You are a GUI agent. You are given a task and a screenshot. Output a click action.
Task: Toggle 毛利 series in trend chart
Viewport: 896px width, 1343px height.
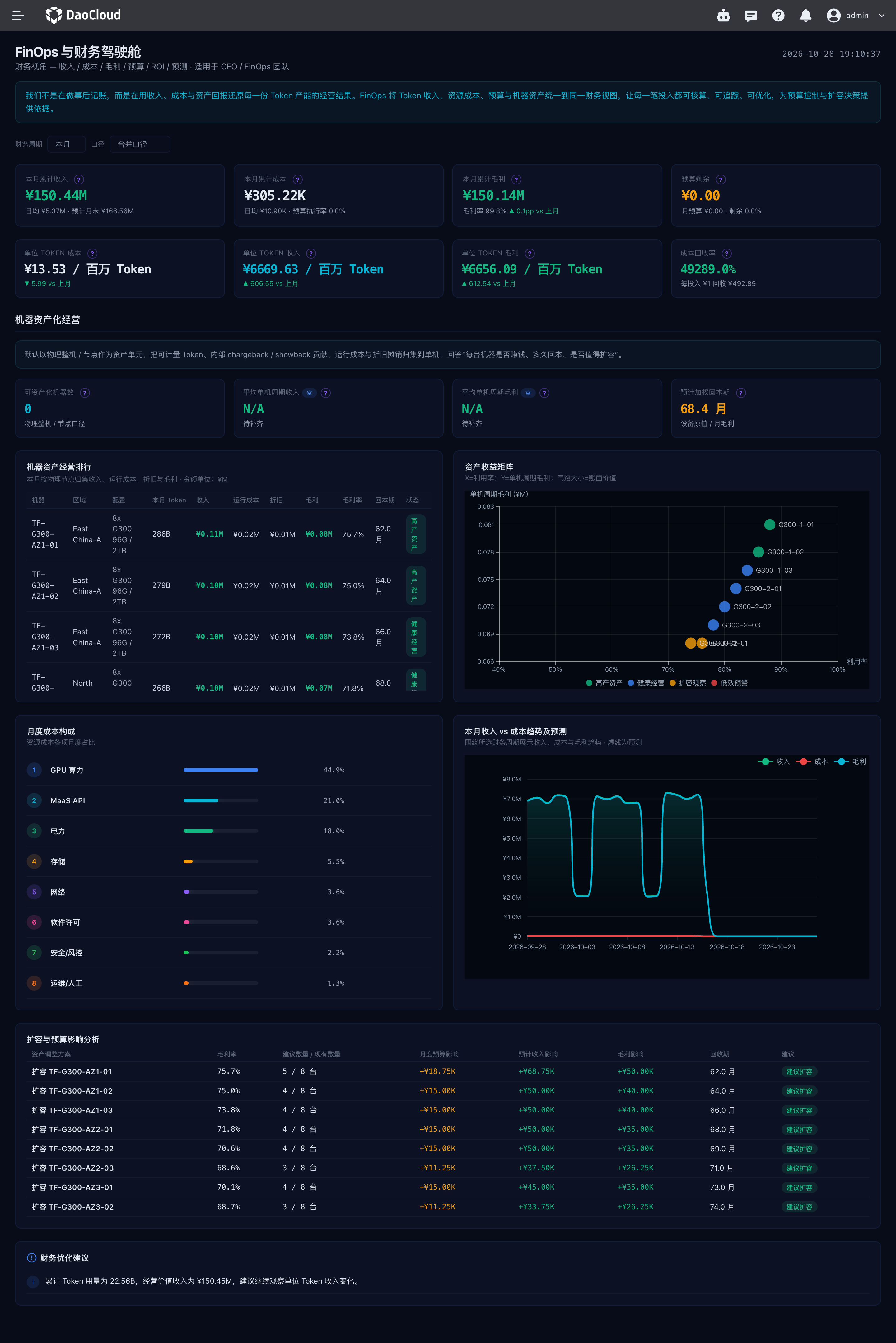click(850, 762)
